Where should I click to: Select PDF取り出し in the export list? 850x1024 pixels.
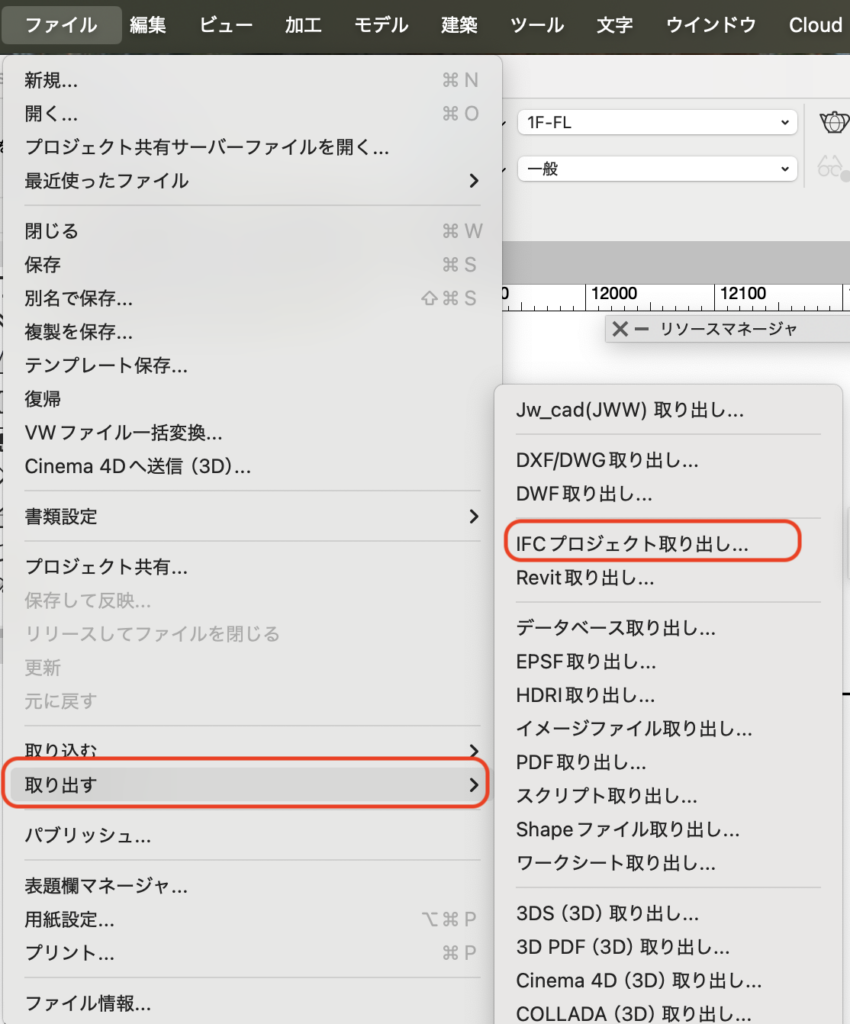click(581, 763)
